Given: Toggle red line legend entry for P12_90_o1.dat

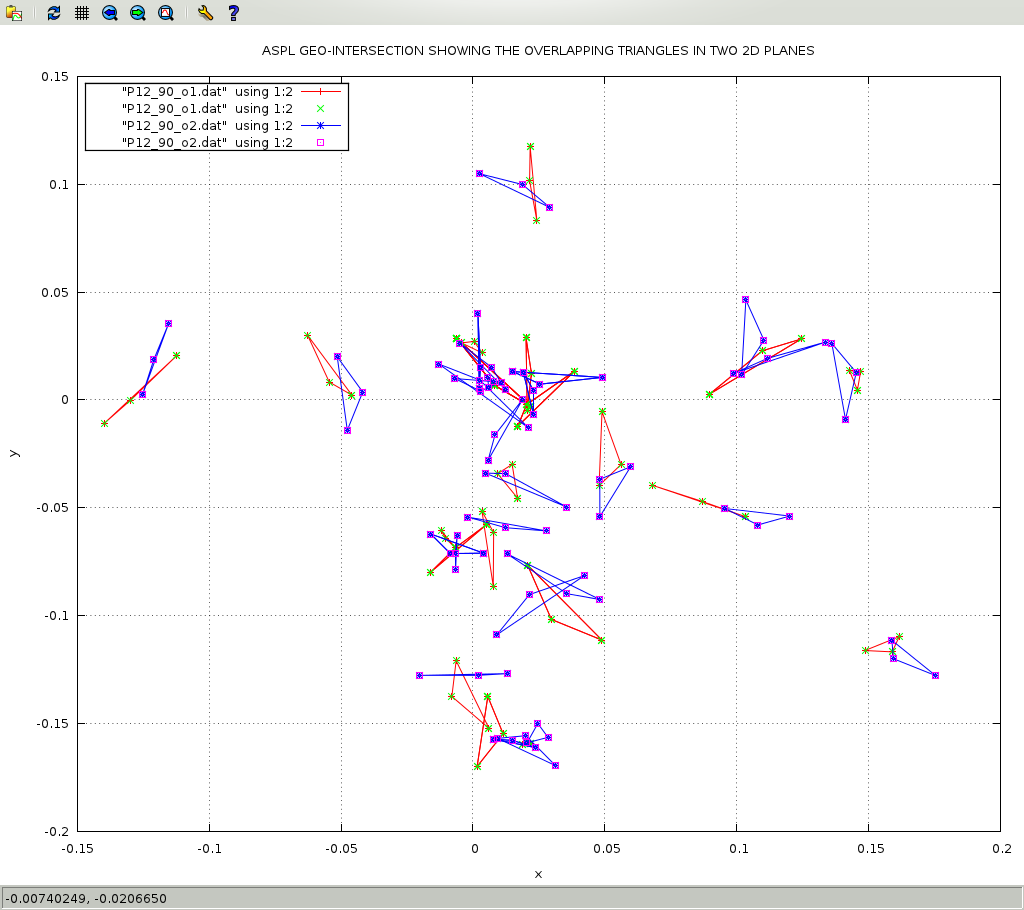Looking at the screenshot, I should (x=207, y=91).
